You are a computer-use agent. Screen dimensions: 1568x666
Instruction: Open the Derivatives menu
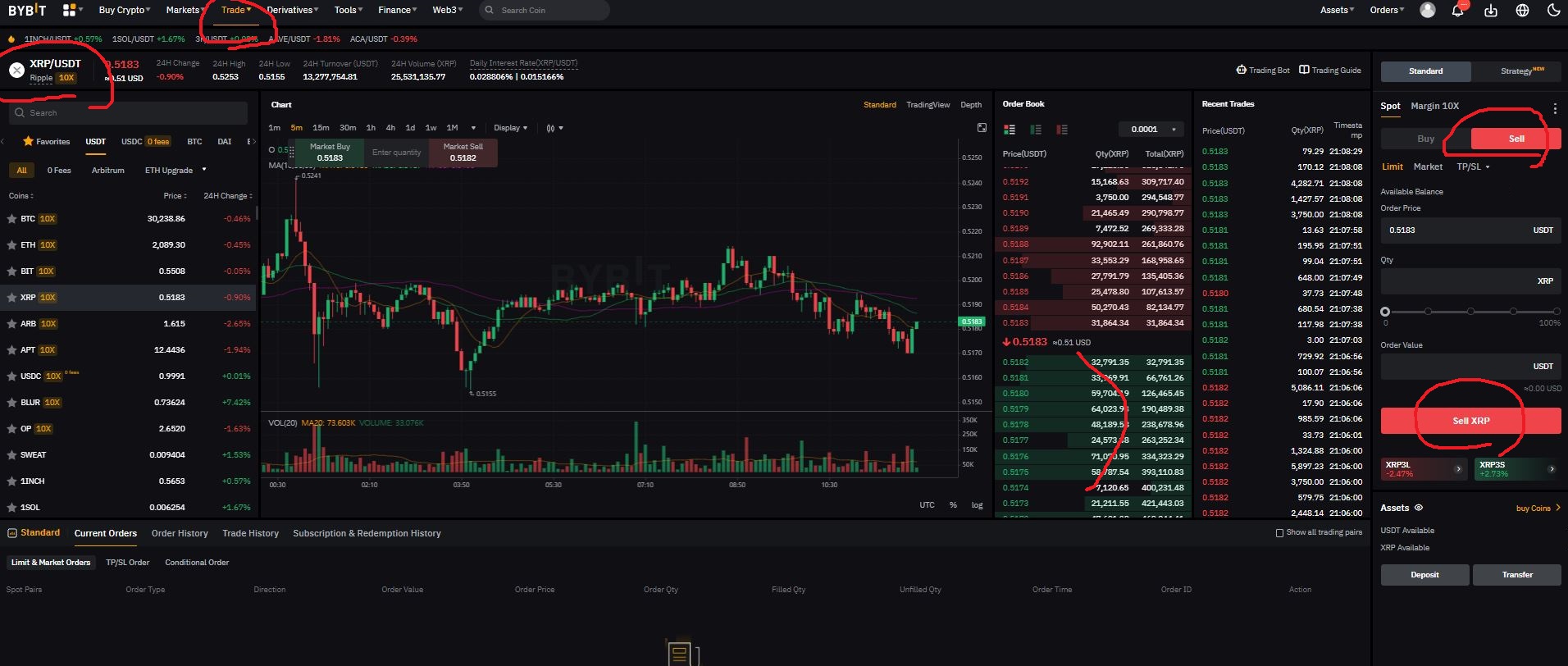point(292,10)
